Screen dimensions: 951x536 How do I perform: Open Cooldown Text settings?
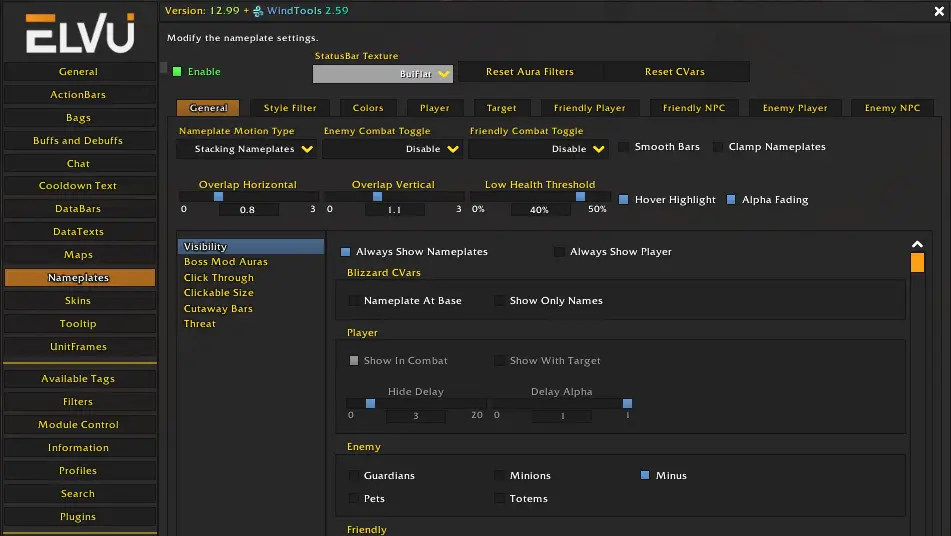click(x=79, y=186)
